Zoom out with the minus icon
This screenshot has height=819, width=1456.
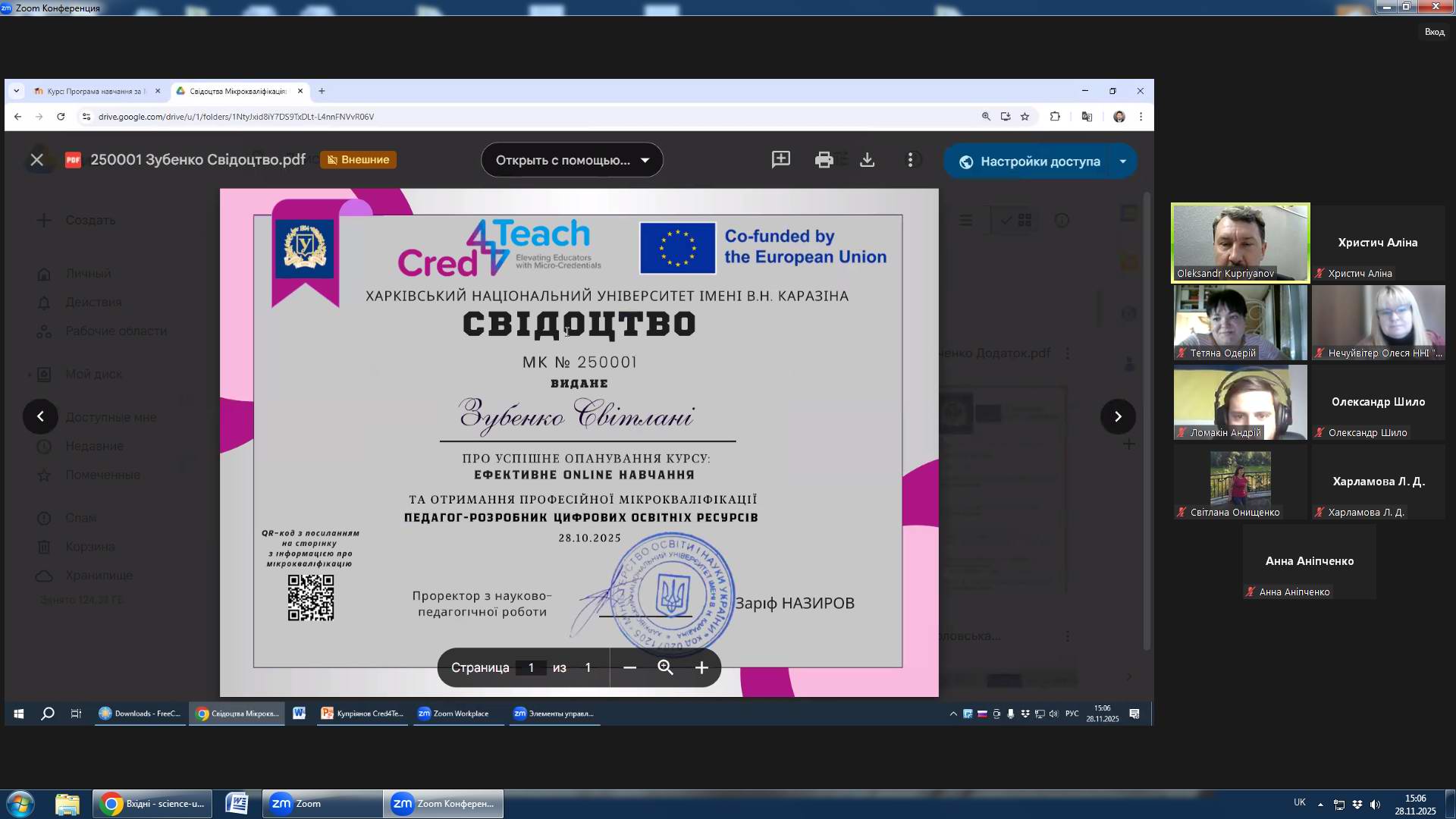tap(629, 667)
